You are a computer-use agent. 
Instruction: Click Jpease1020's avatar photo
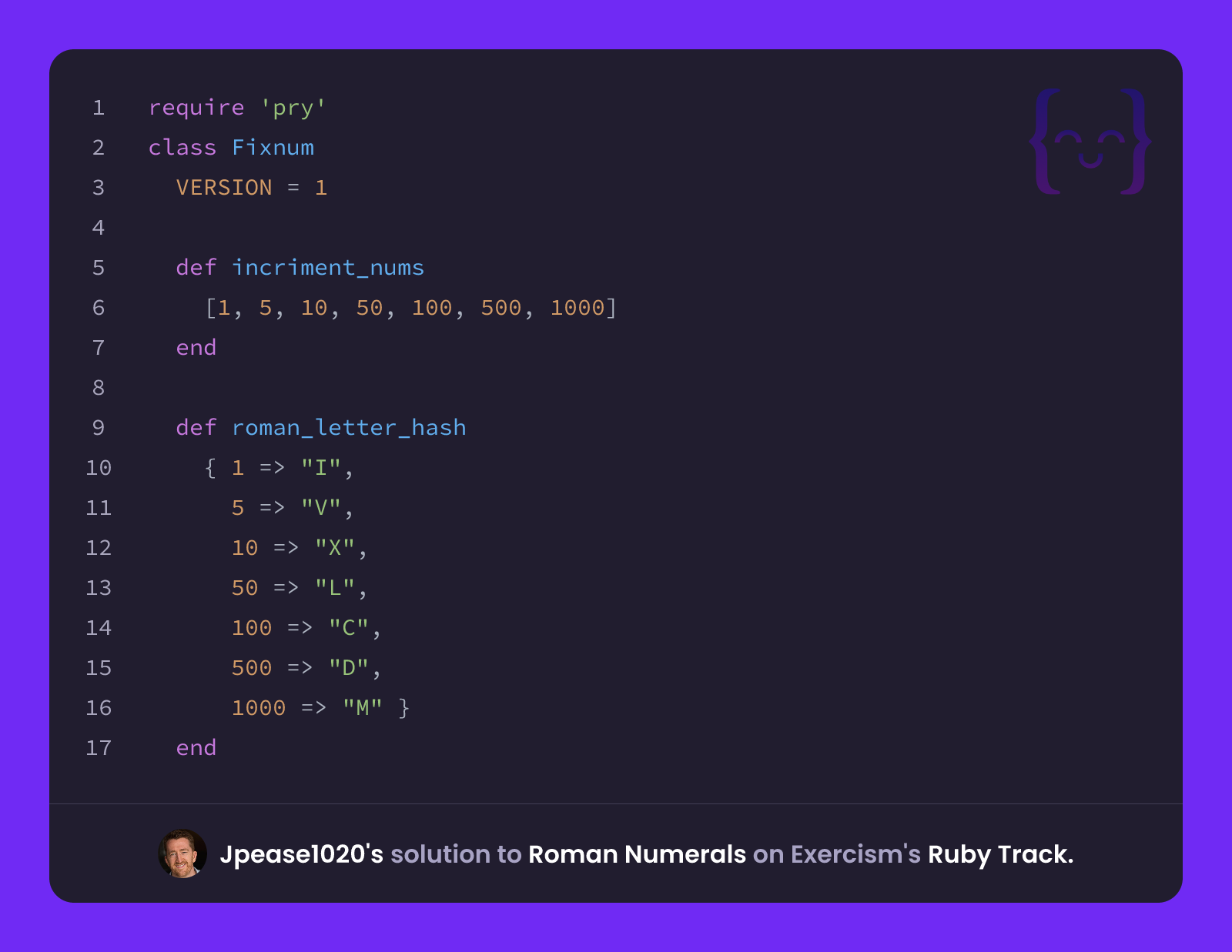click(182, 853)
